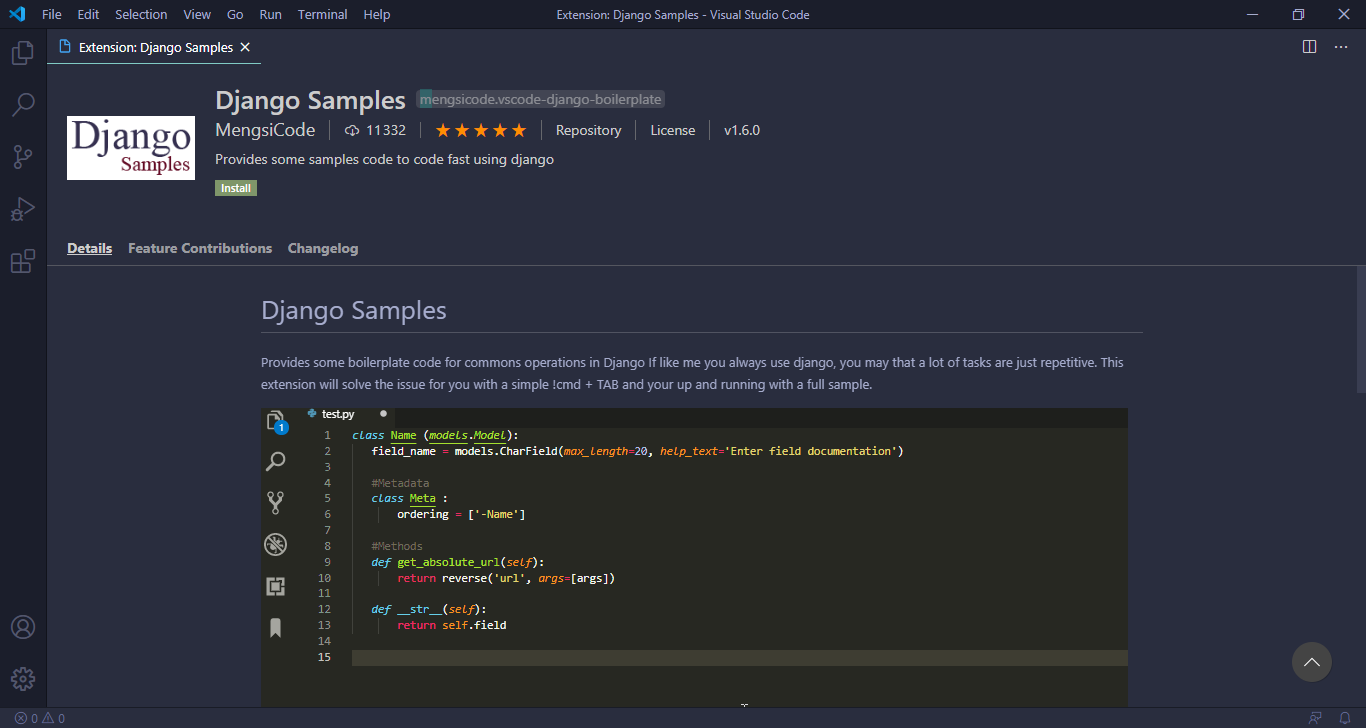Open the editor More Actions menu
This screenshot has height=728, width=1366.
pos(1340,46)
